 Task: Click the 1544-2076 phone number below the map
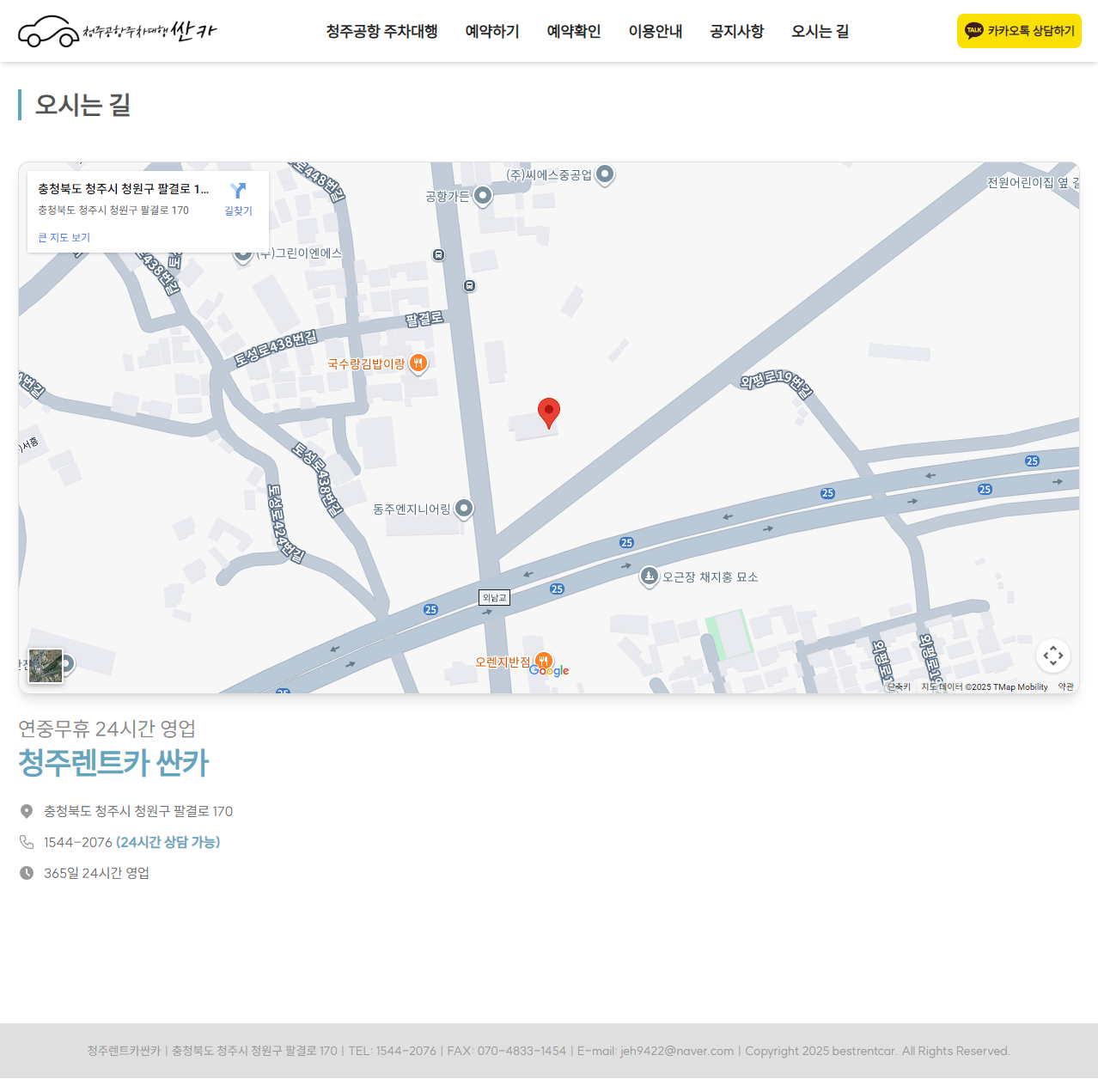[78, 842]
